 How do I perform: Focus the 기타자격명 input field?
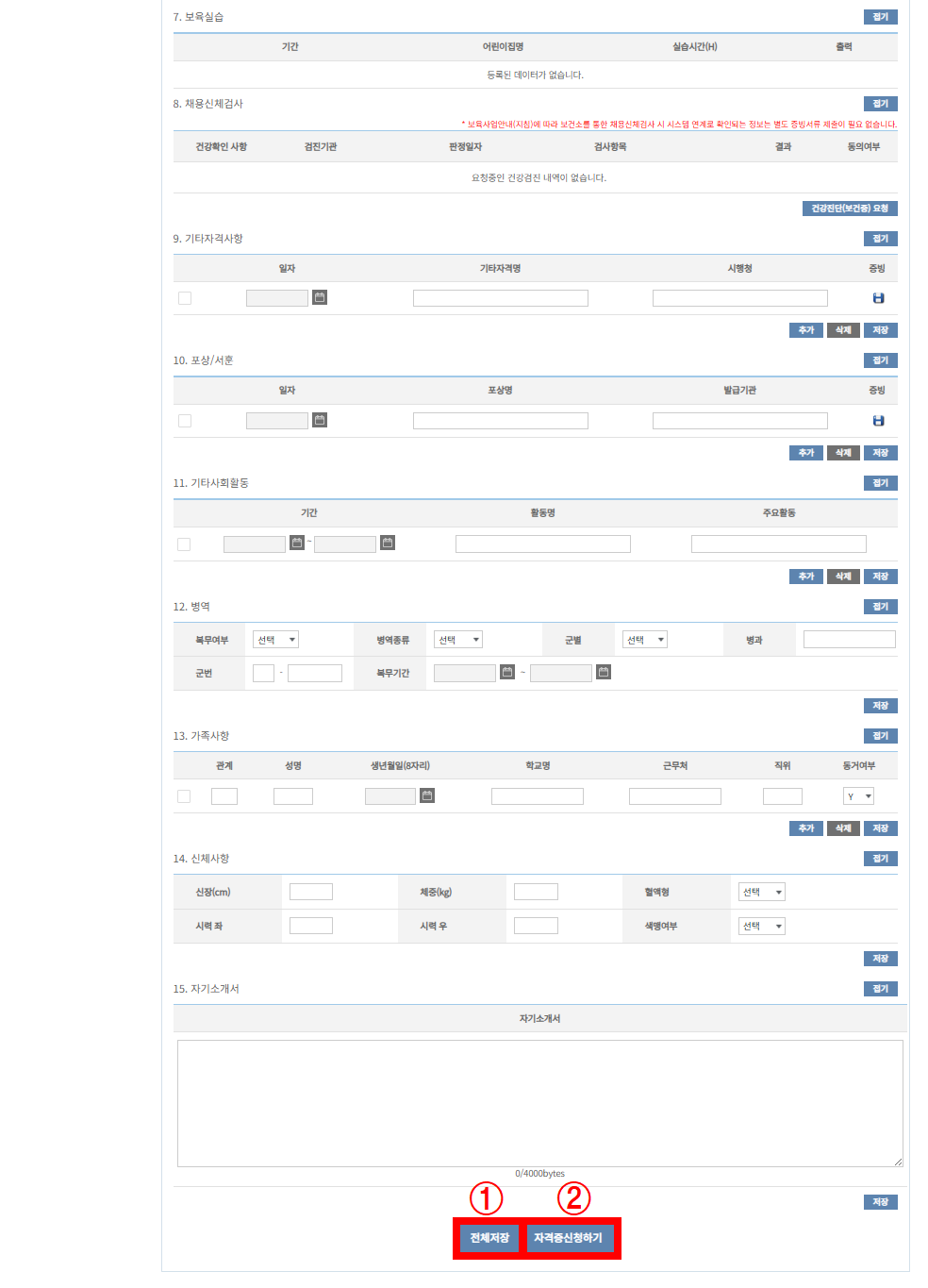click(x=501, y=298)
